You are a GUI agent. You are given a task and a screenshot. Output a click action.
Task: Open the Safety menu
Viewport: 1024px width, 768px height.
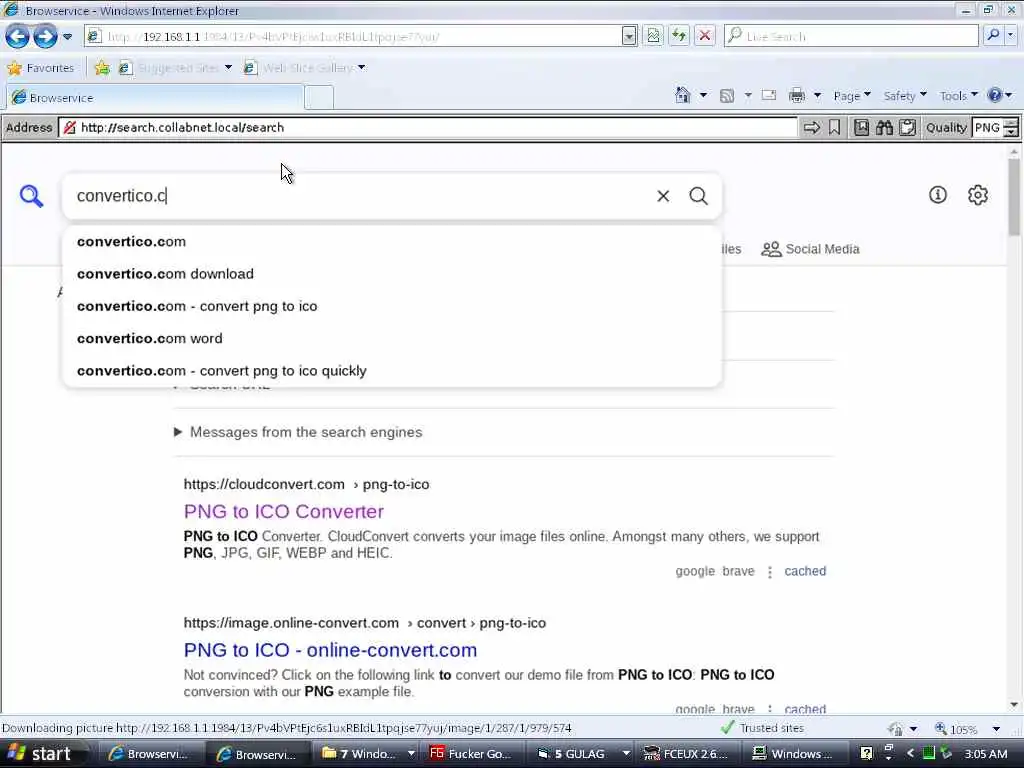[x=905, y=96]
